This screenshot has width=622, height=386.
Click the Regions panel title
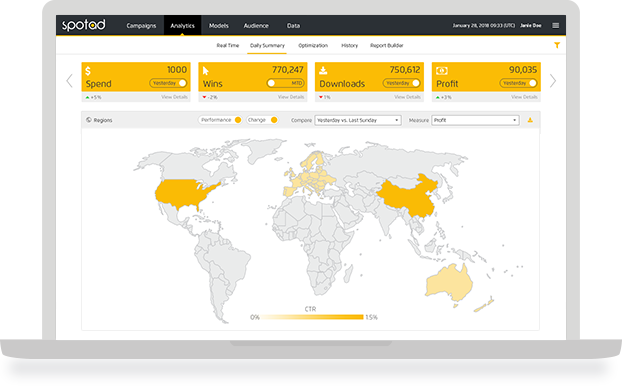pyautogui.click(x=103, y=120)
